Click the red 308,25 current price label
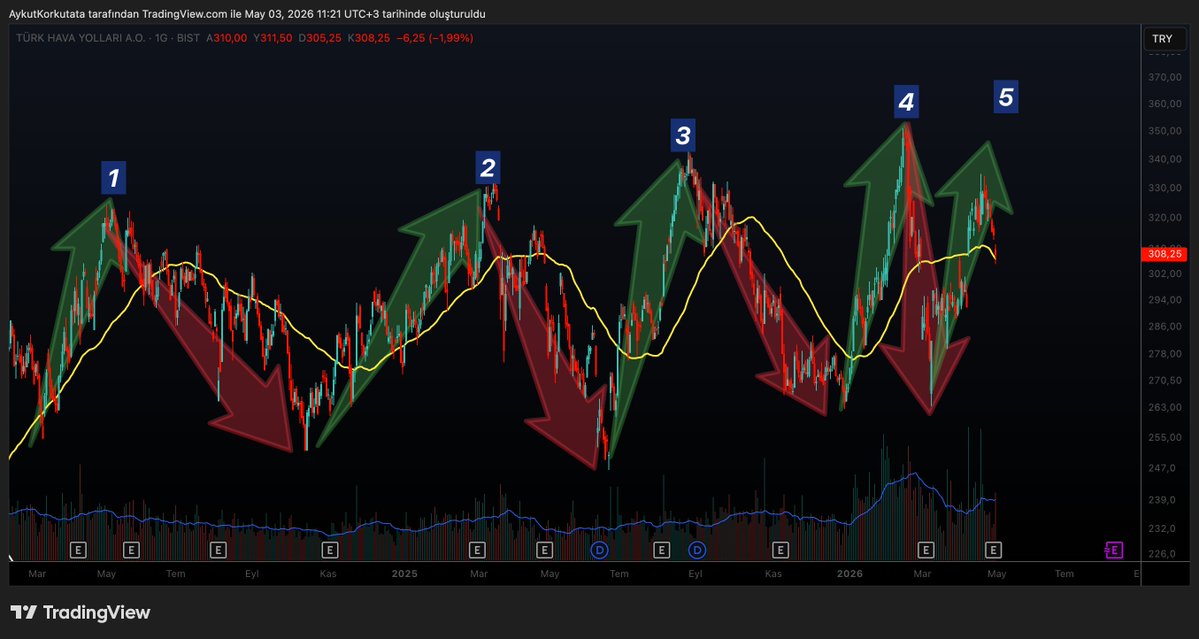The image size is (1199, 639). coord(1164,254)
